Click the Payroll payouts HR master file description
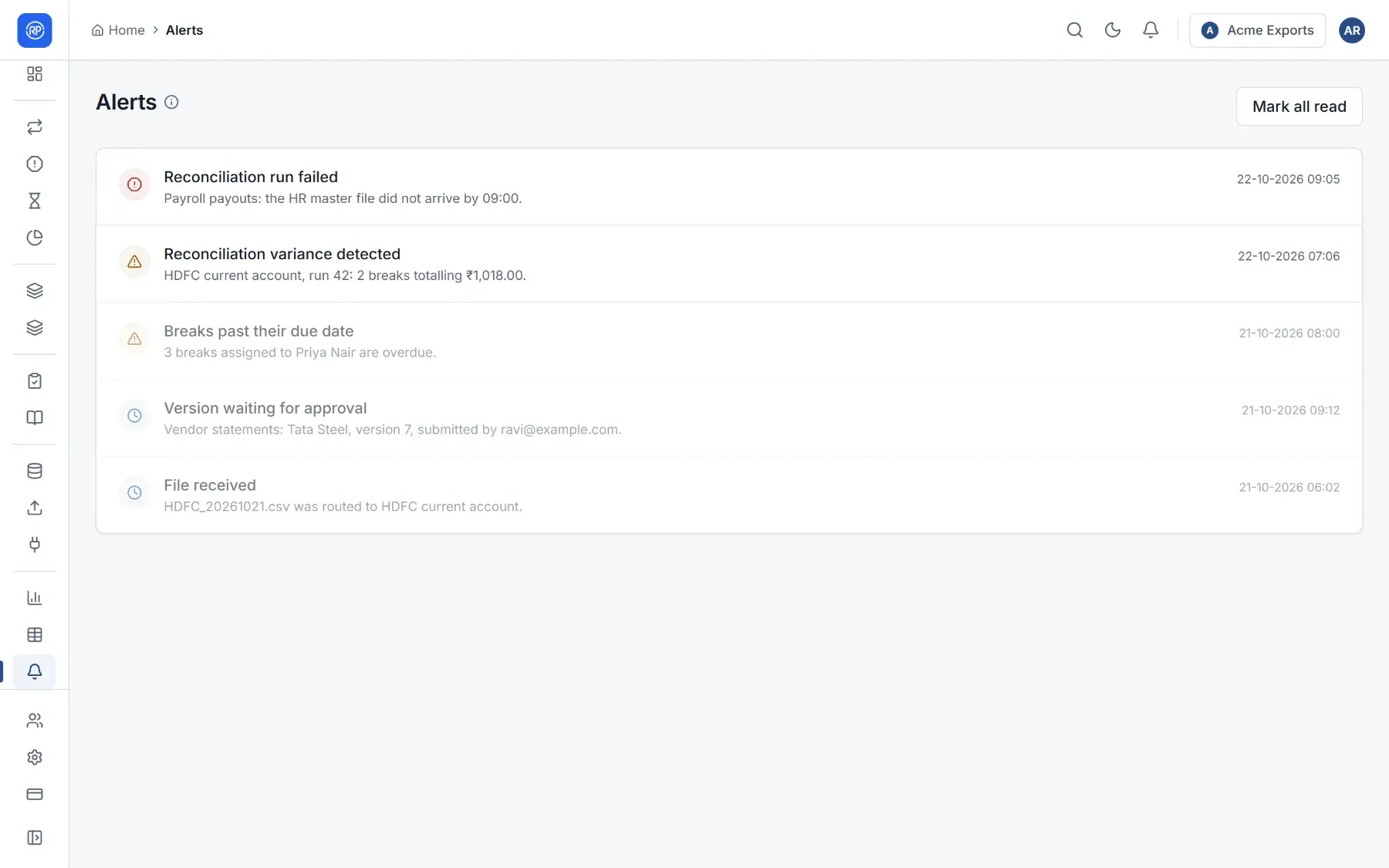The image size is (1389, 868). coord(343,198)
